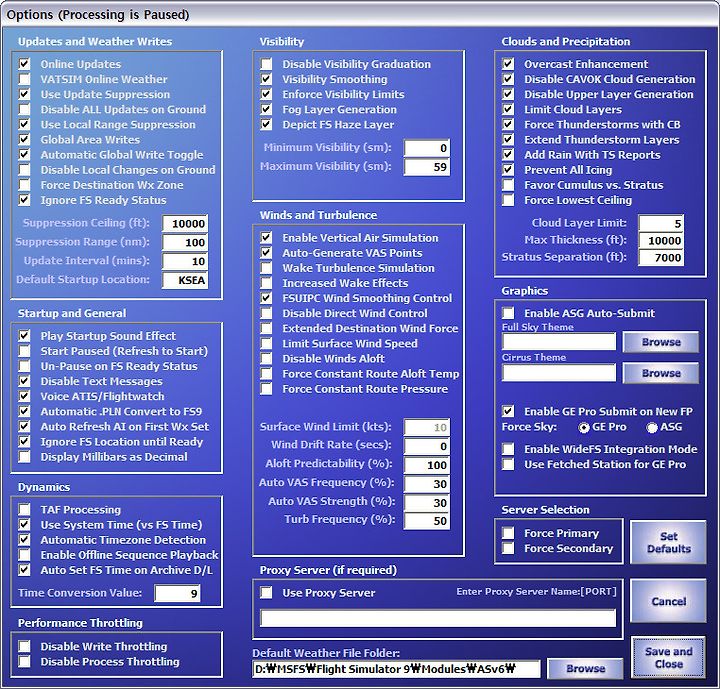The width and height of the screenshot is (720, 689).
Task: Edit Default Startup Location KSEA field
Action: click(x=185, y=280)
